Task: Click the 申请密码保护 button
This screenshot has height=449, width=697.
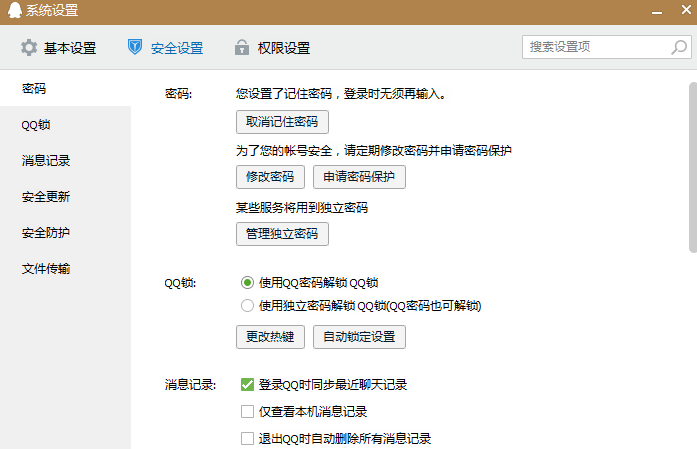Action: 359,177
